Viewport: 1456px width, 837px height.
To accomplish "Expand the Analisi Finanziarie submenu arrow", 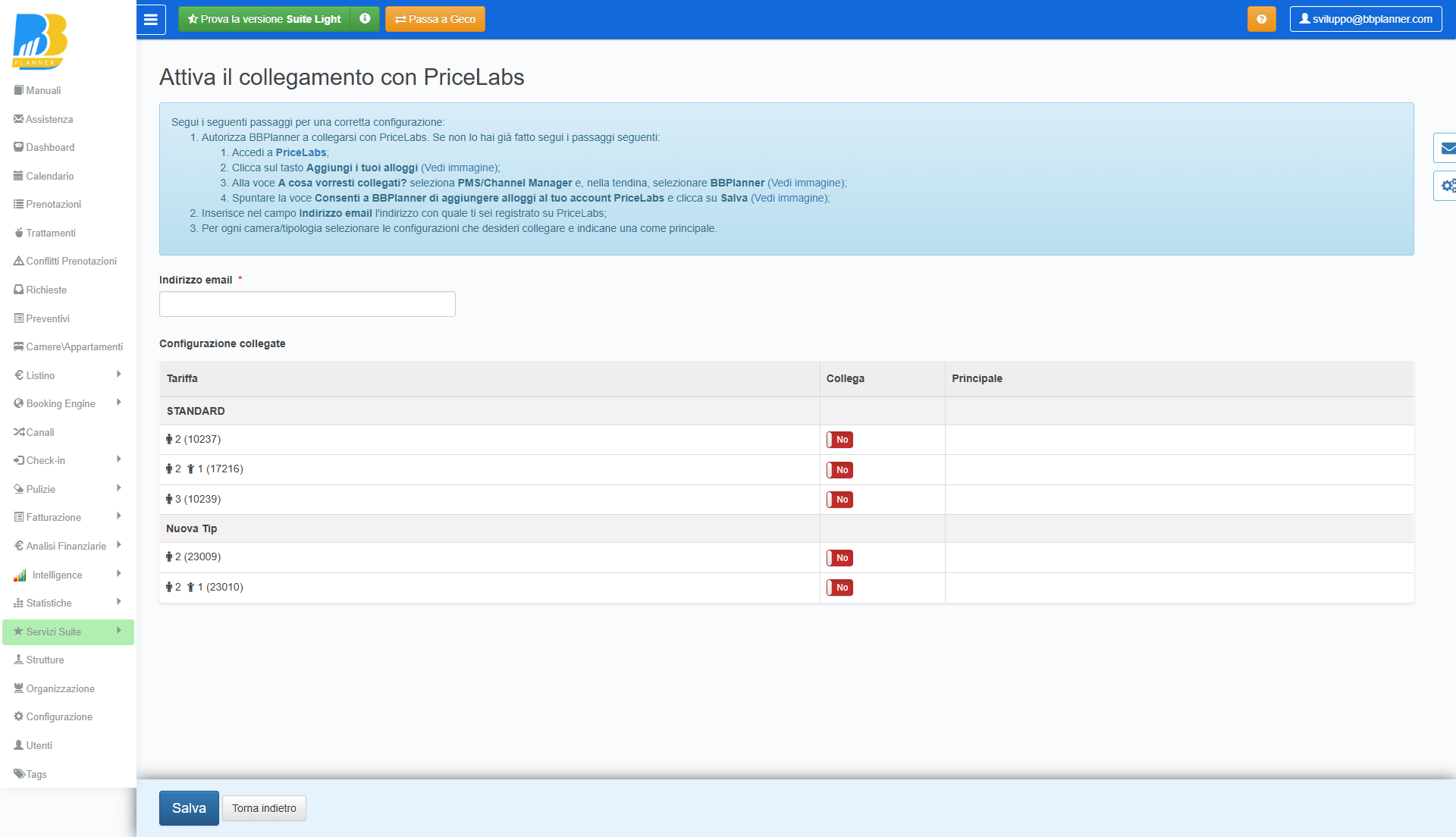I will 119,545.
